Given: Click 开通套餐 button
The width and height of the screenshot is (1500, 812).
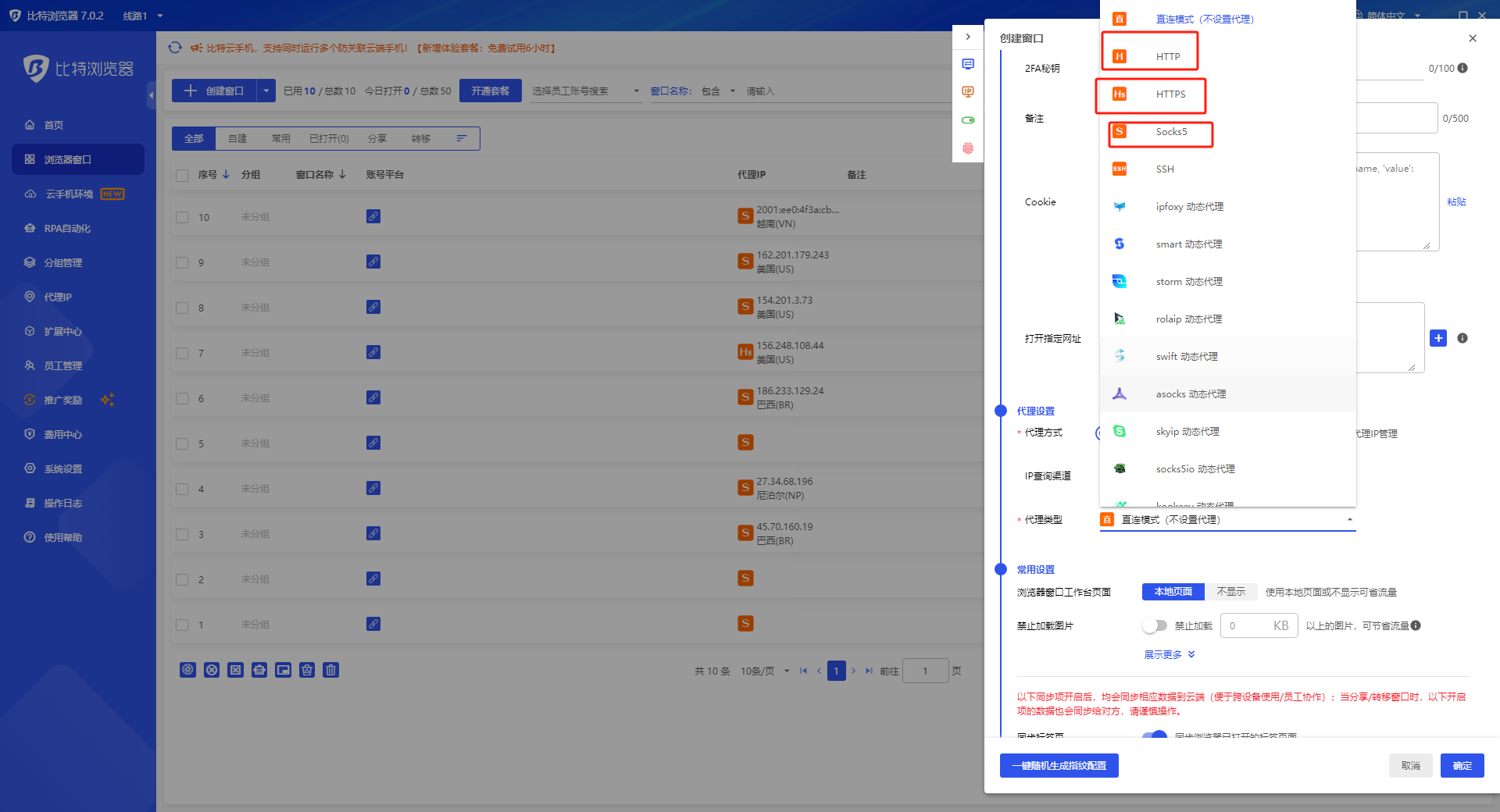Looking at the screenshot, I should 490,91.
